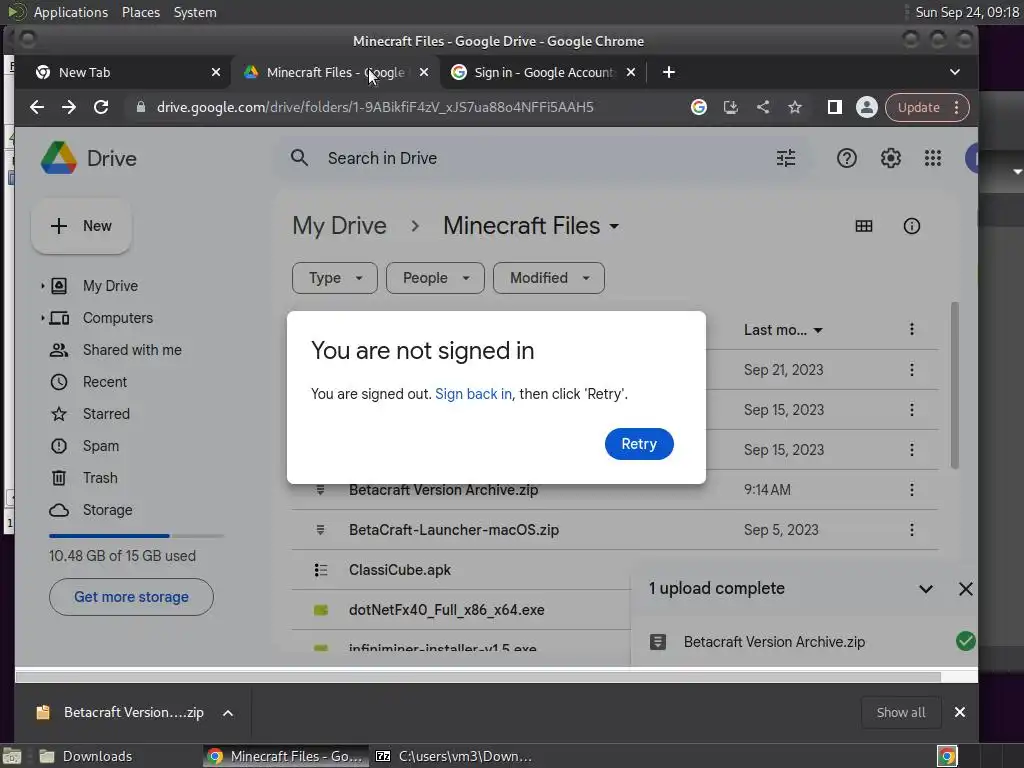The image size is (1024, 768).
Task: Open the Places menu
Action: [141, 12]
